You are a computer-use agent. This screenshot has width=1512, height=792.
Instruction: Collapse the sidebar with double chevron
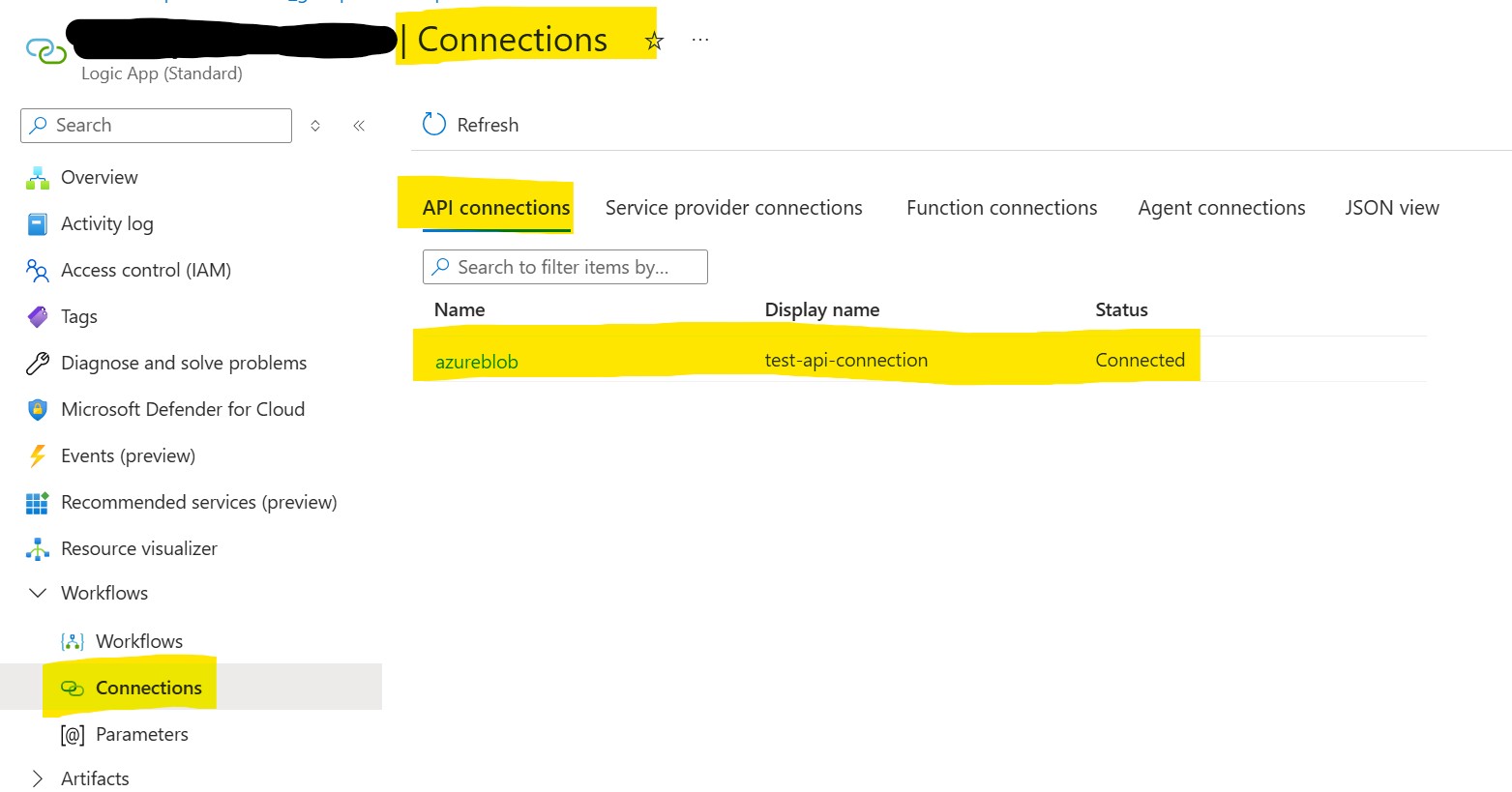coord(359,126)
